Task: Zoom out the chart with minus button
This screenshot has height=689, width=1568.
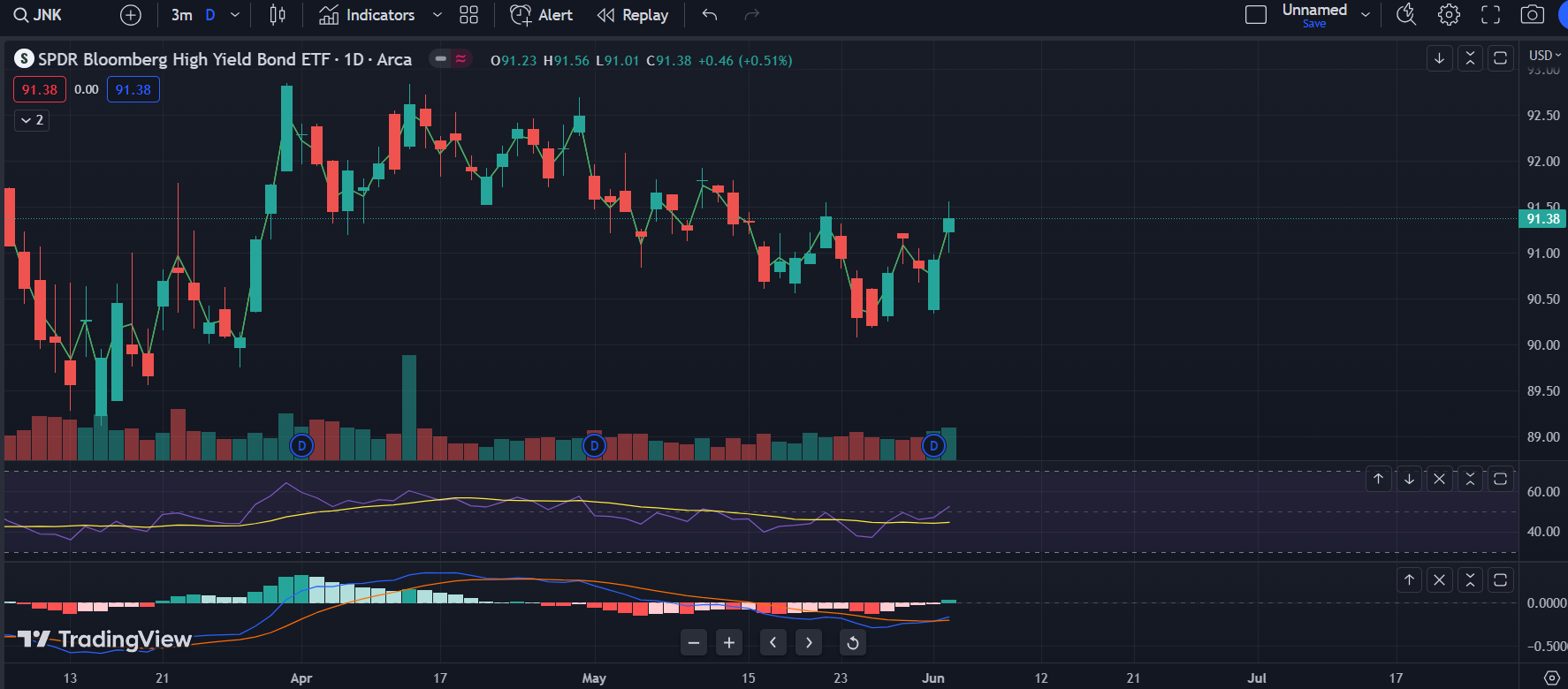Action: pyautogui.click(x=695, y=642)
